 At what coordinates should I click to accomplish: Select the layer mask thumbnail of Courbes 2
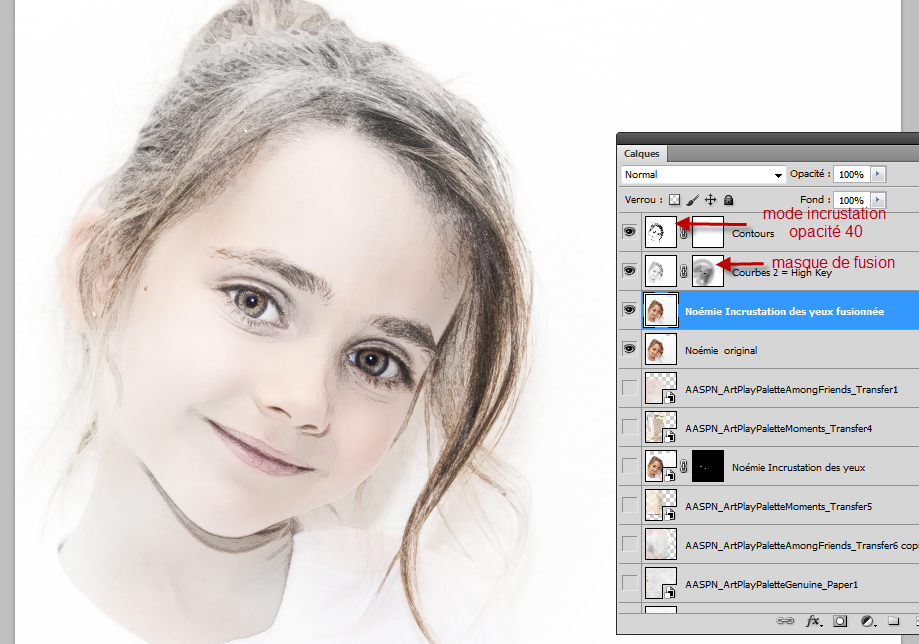pyautogui.click(x=707, y=270)
